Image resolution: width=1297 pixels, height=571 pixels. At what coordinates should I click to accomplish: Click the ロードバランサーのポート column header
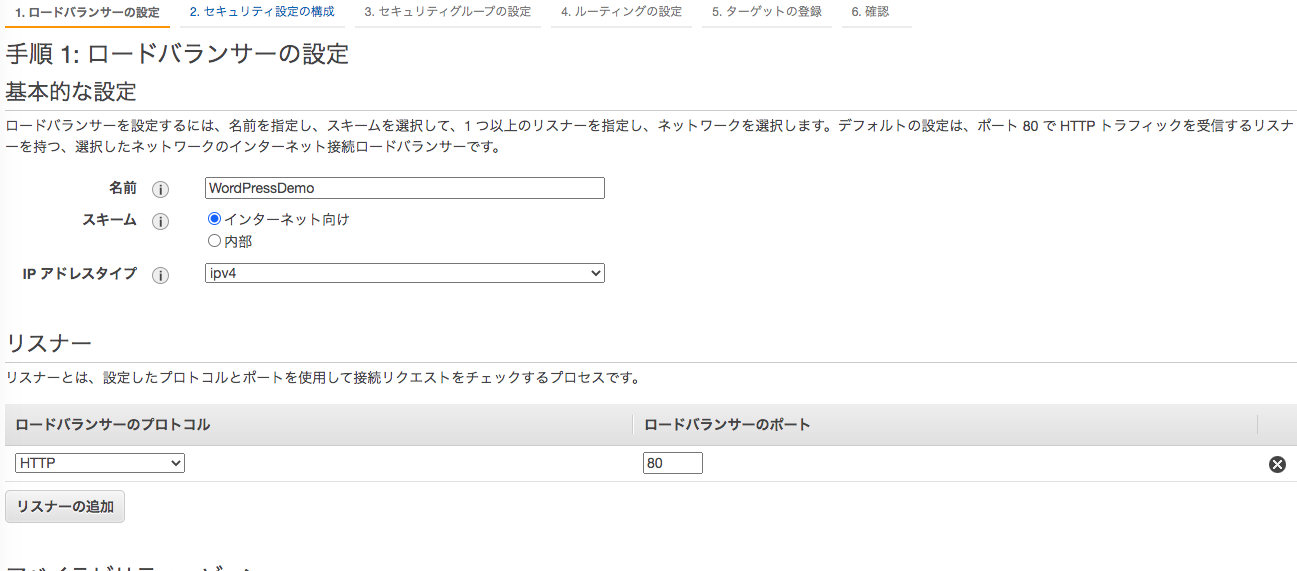727,424
